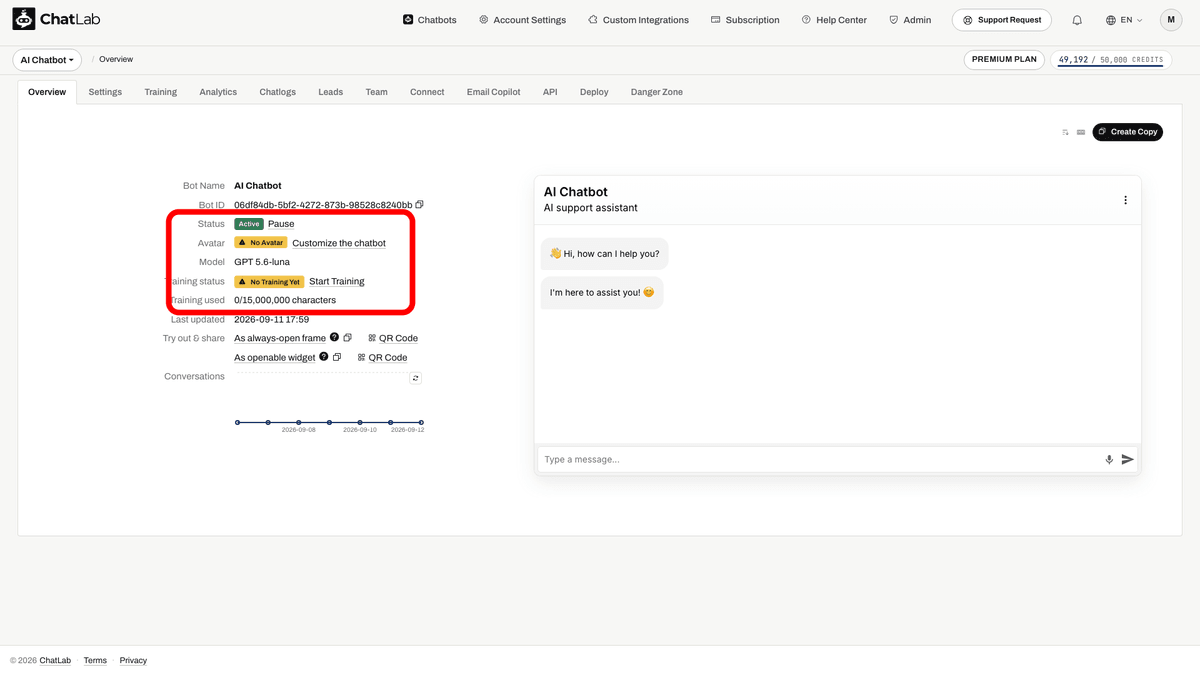Open Custom Integrations
Image resolution: width=1200 pixels, height=675 pixels.
pyautogui.click(x=638, y=20)
